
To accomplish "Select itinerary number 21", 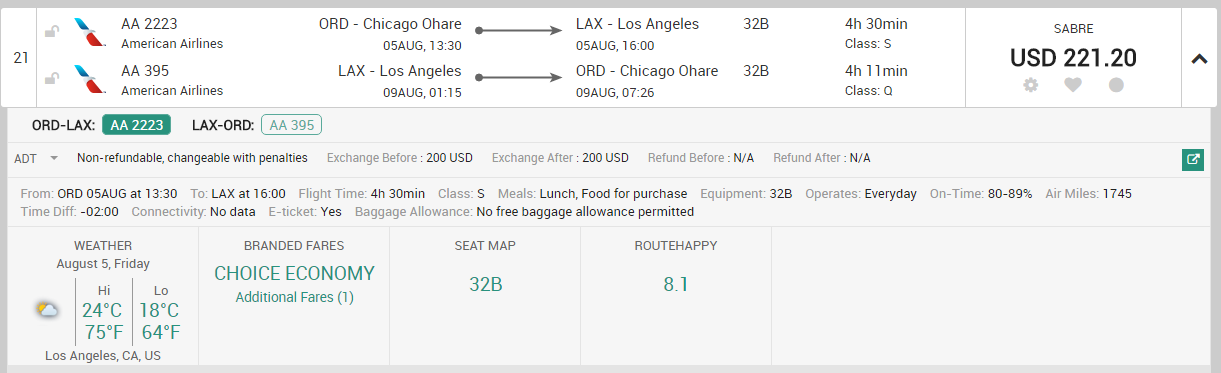I will tap(20, 58).
